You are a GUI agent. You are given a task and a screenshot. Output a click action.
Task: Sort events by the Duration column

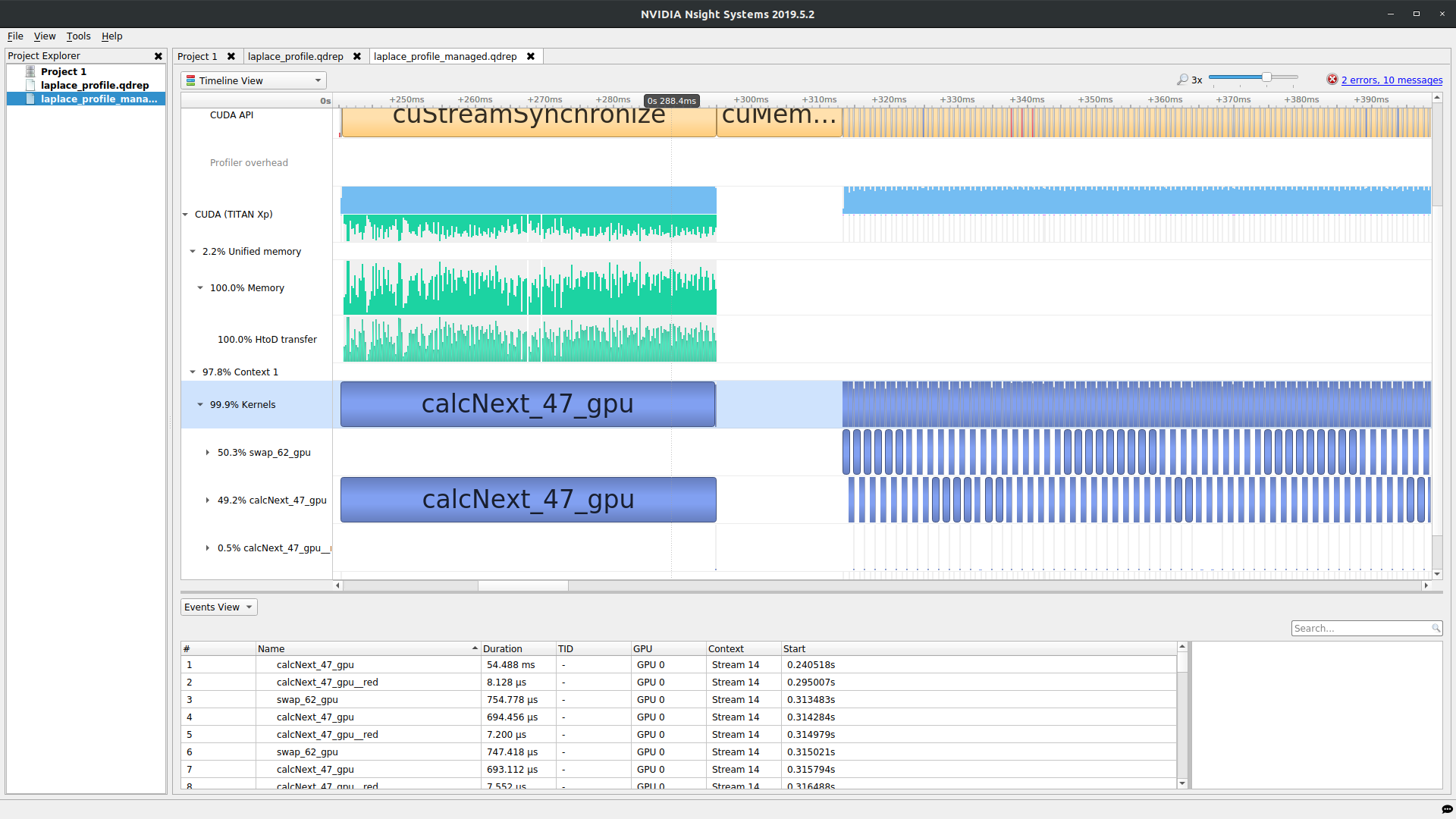502,648
